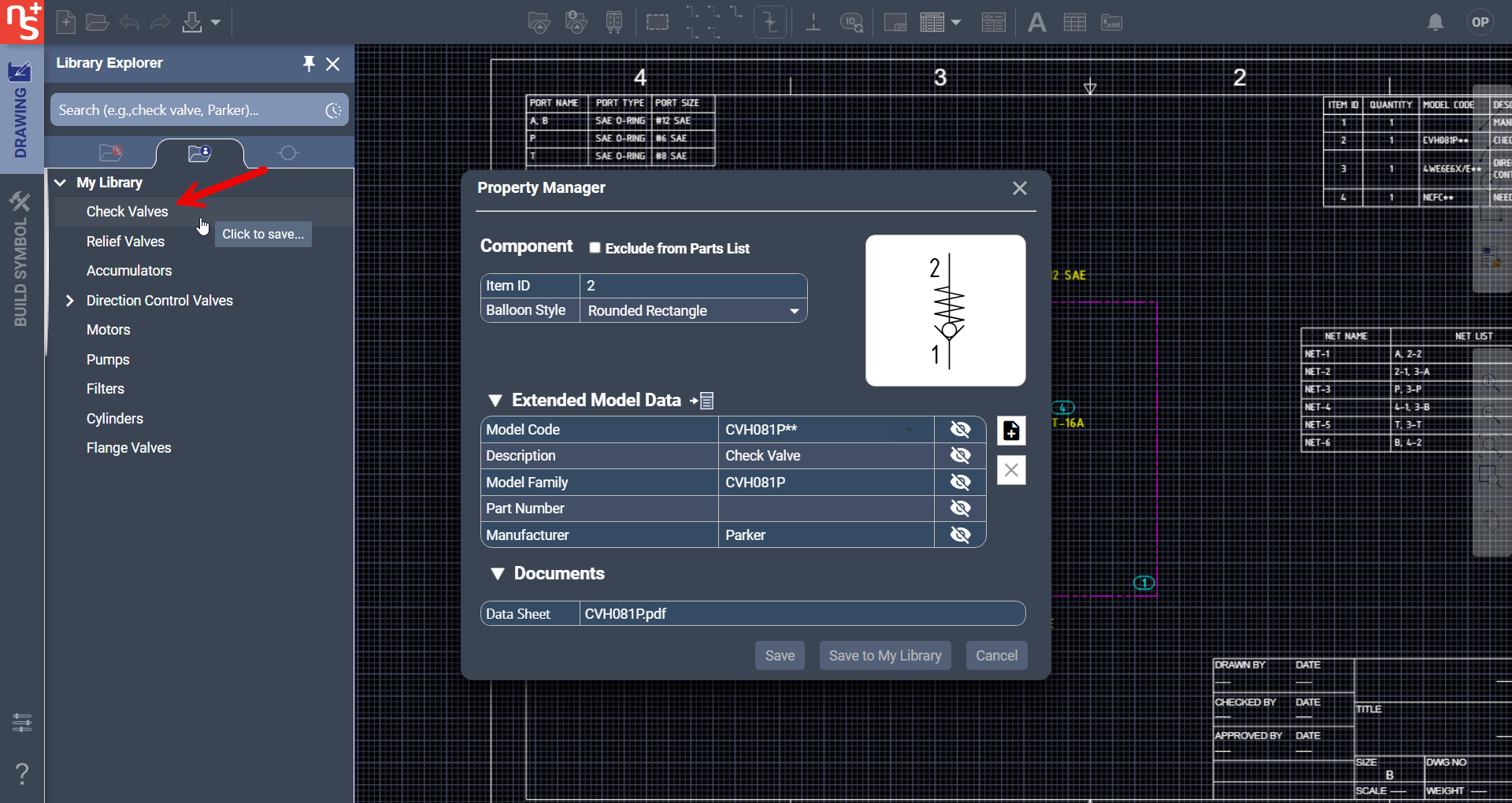Open the folder icon in the top toolbar
This screenshot has width=1512, height=803.
tap(97, 22)
